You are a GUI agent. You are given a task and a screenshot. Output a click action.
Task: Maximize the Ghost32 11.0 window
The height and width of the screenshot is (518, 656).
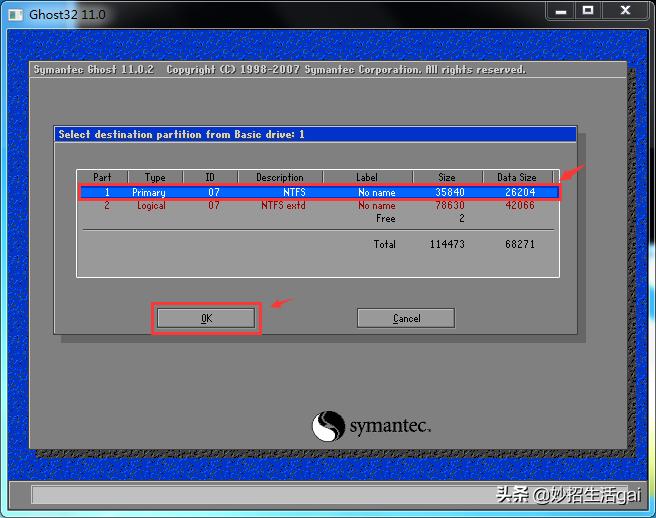point(588,10)
